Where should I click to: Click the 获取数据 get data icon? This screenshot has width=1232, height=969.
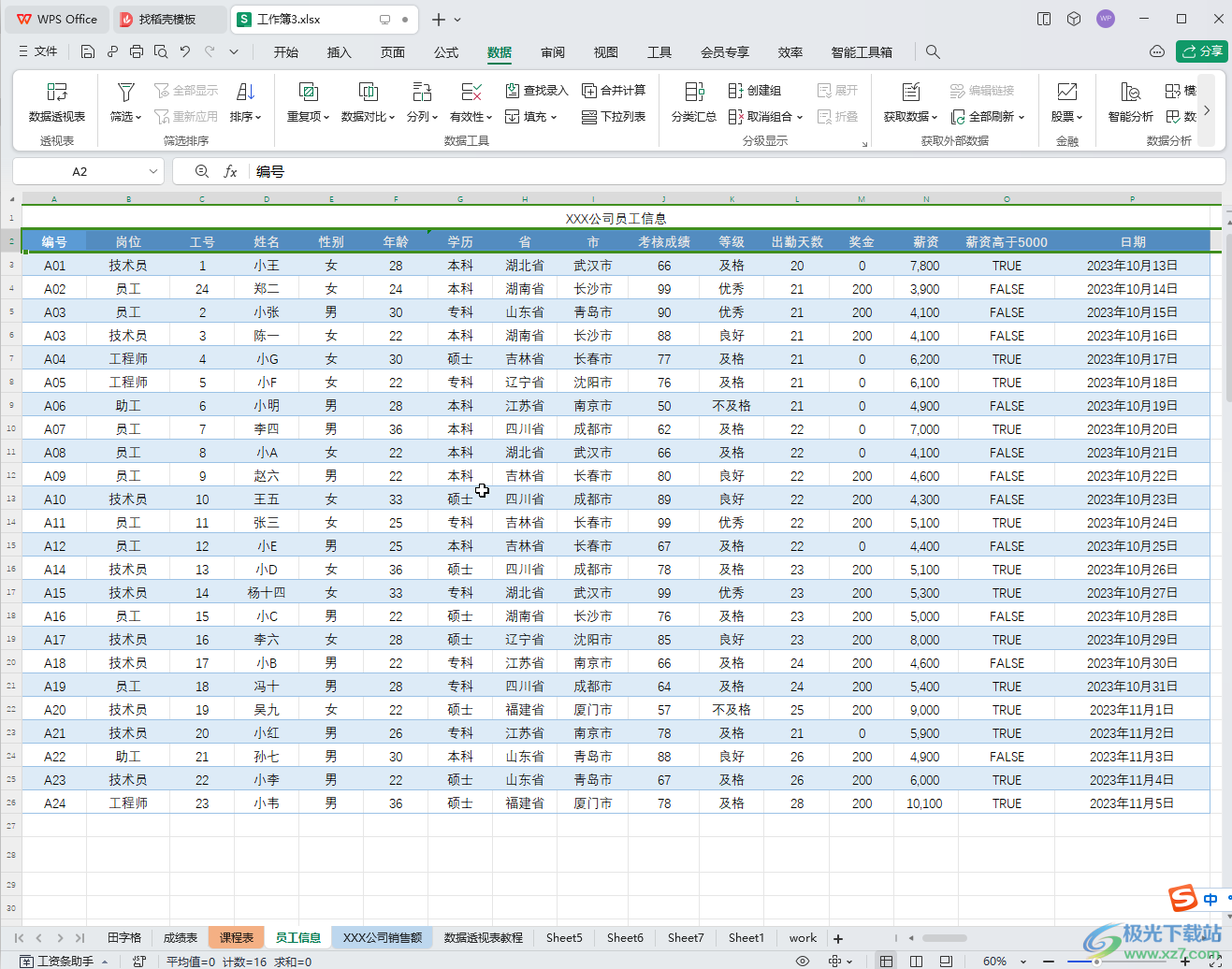pyautogui.click(x=910, y=92)
